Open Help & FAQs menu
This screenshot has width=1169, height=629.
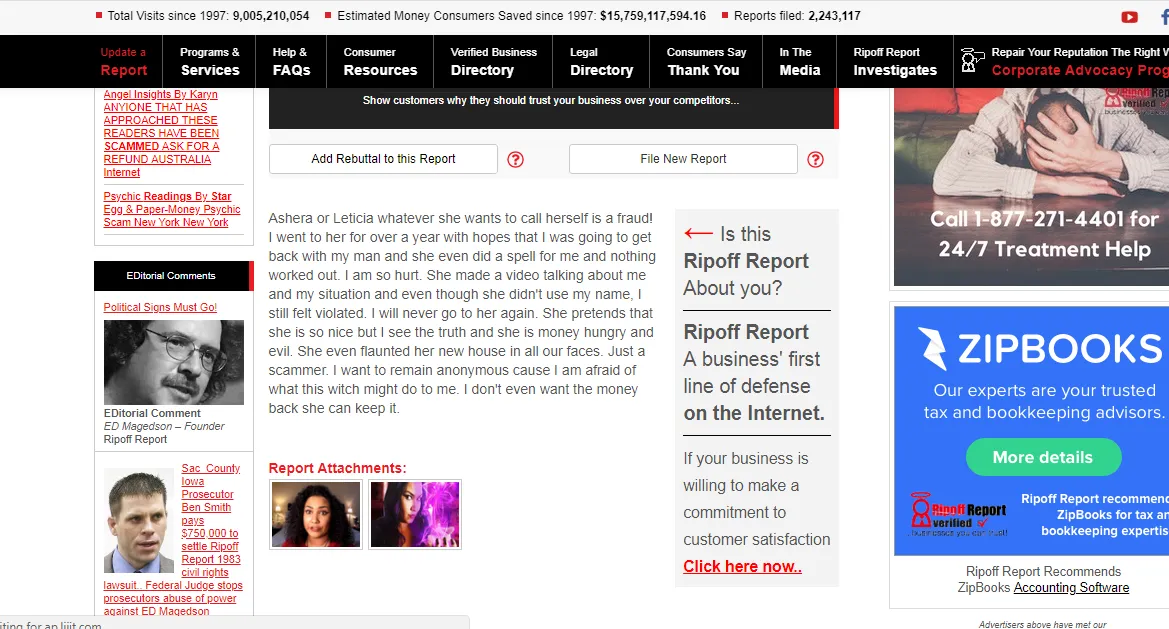coord(291,62)
